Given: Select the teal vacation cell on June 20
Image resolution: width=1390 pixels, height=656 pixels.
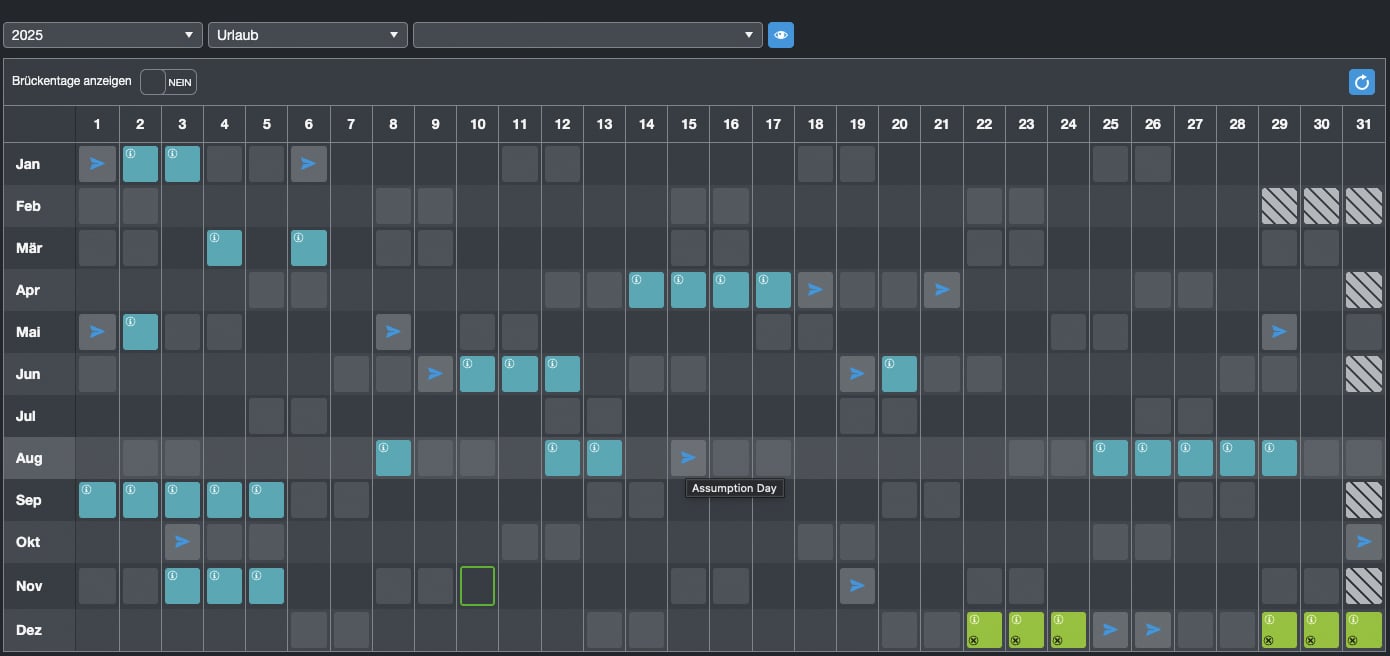Looking at the screenshot, I should pos(899,376).
